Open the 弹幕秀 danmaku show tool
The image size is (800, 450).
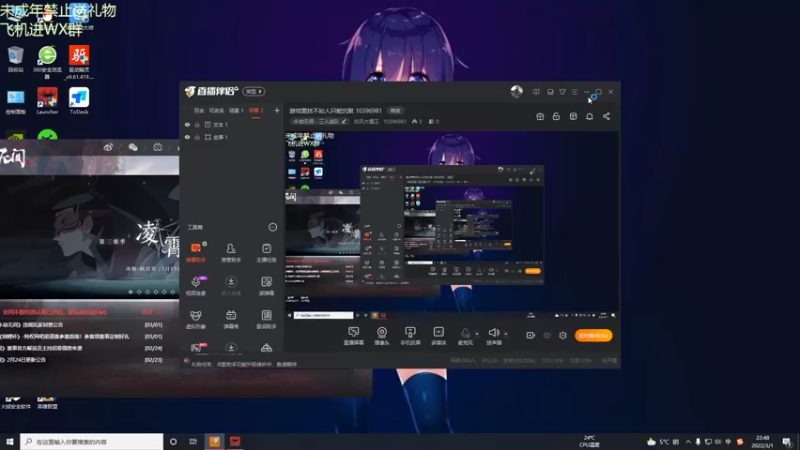[x=231, y=319]
